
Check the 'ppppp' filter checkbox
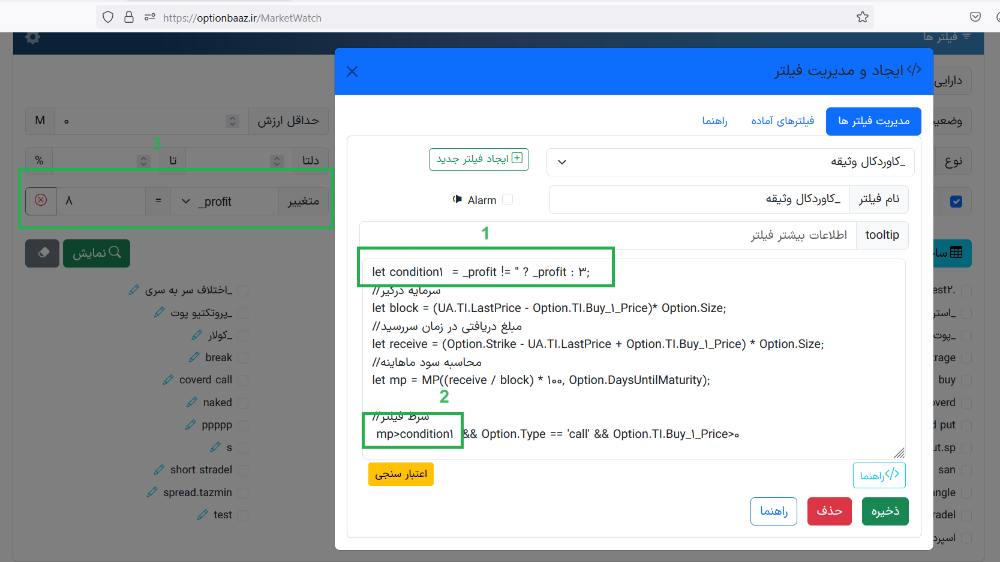(243, 425)
